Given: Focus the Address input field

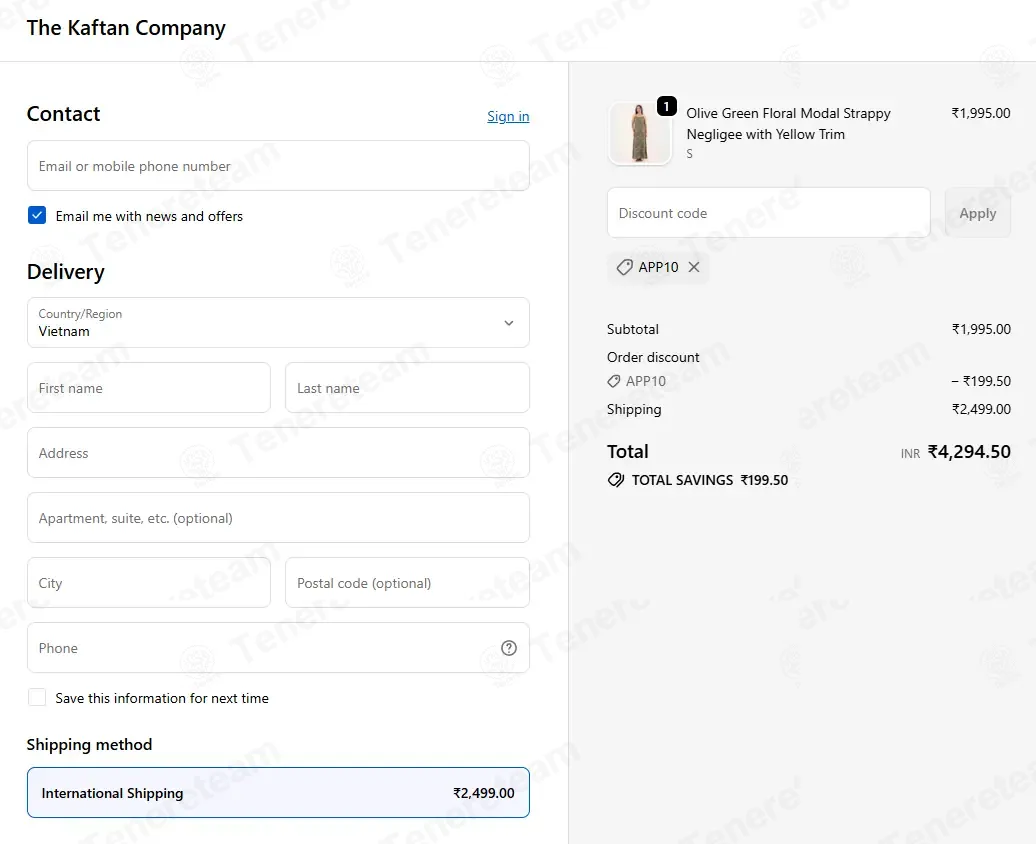Looking at the screenshot, I should tap(278, 453).
